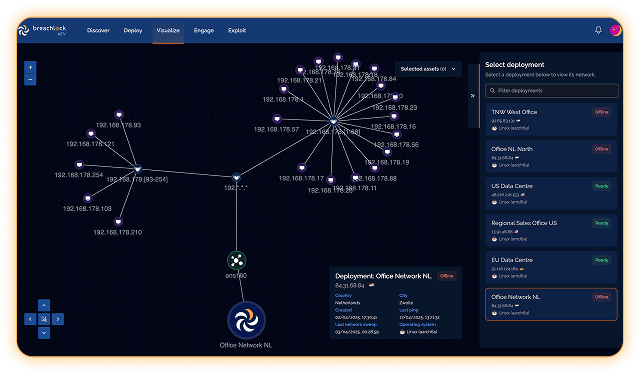The height and width of the screenshot is (374, 640).
Task: Pan the map left with the arrow
Action: (x=30, y=319)
